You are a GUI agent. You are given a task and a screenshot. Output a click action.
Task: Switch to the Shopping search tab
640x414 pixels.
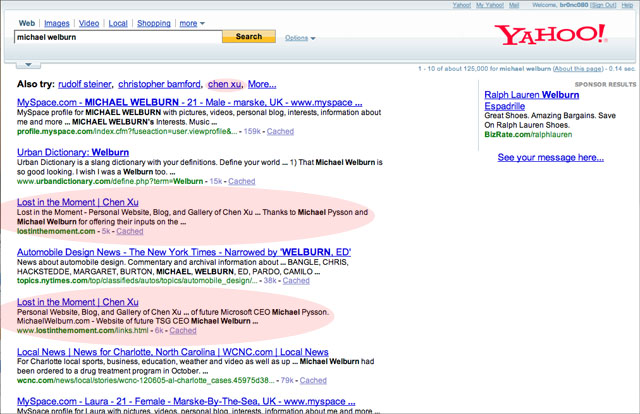(x=154, y=23)
